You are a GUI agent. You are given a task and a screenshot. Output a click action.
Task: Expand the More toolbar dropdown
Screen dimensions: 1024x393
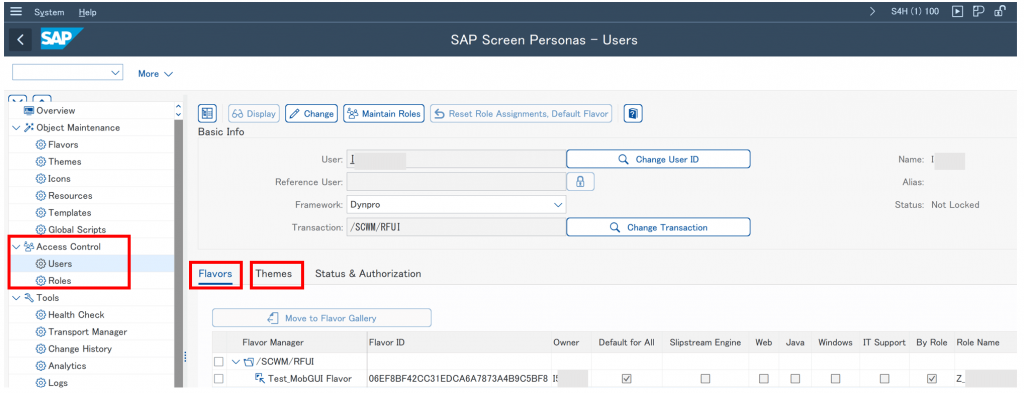pyautogui.click(x=155, y=74)
